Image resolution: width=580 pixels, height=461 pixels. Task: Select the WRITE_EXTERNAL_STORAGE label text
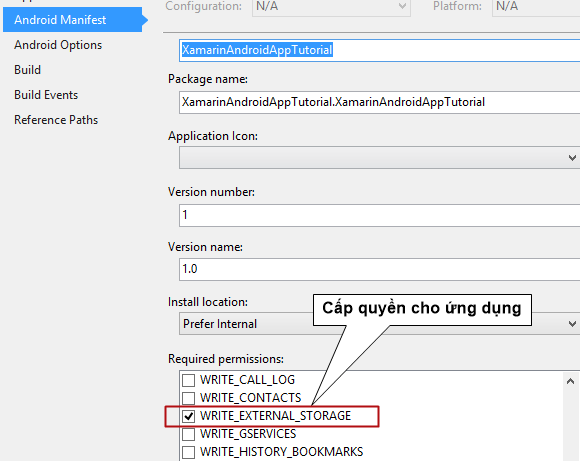[276, 416]
